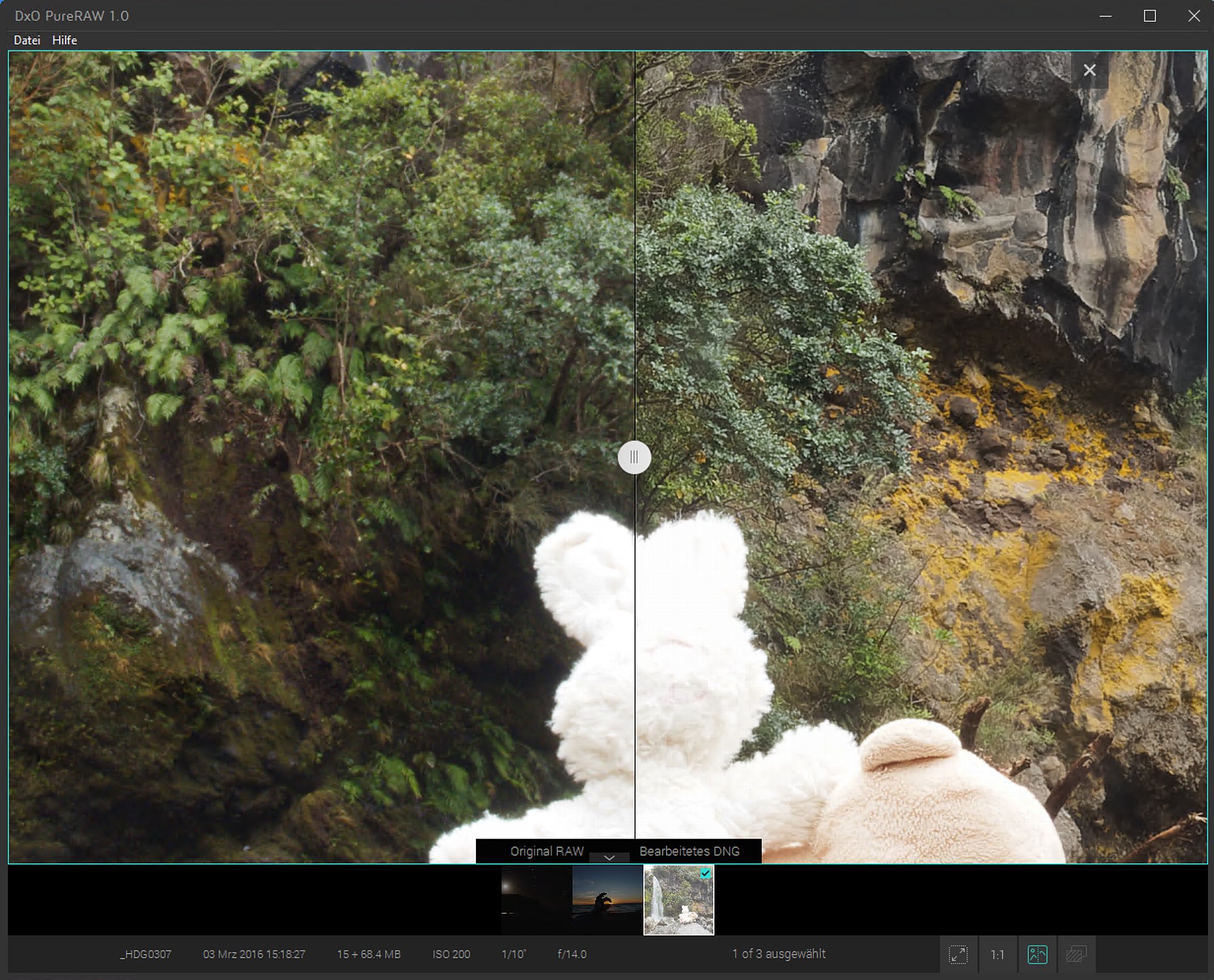This screenshot has width=1214, height=980.
Task: Switch to 1:1 zoom view
Action: pyautogui.click(x=997, y=954)
